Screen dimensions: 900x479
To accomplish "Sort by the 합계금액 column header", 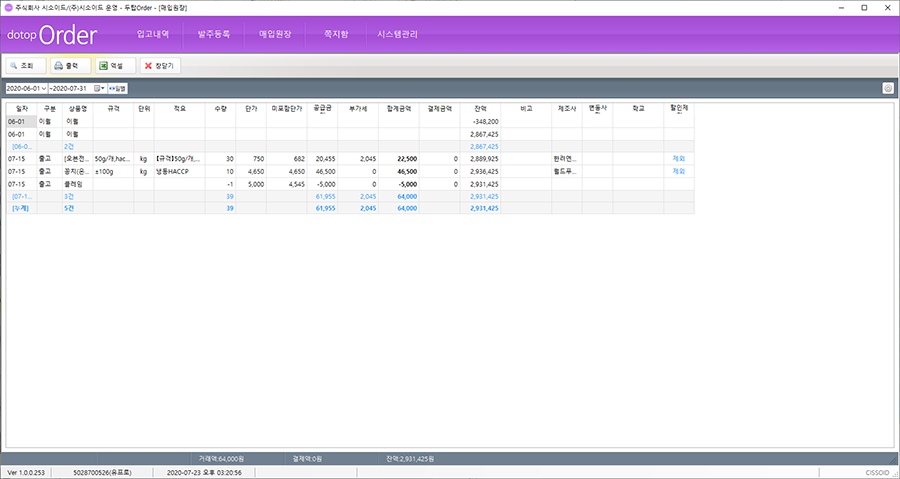I will [x=399, y=107].
